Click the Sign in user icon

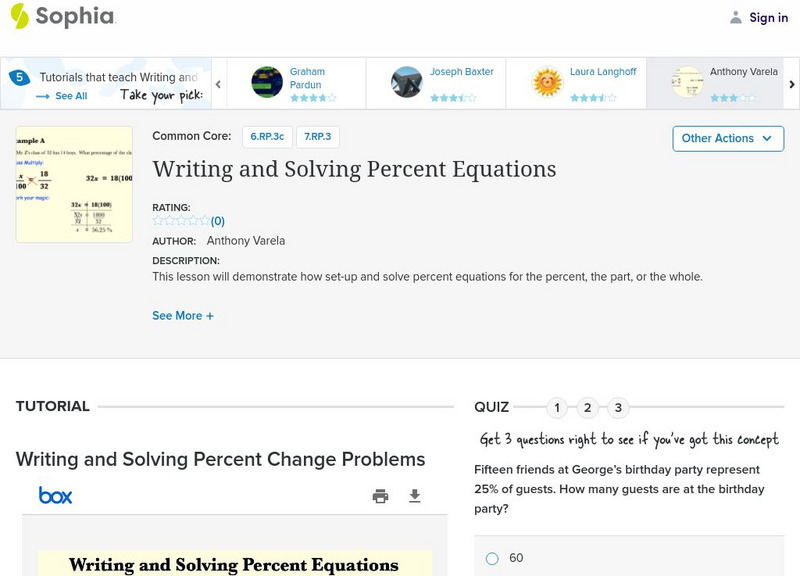(736, 18)
